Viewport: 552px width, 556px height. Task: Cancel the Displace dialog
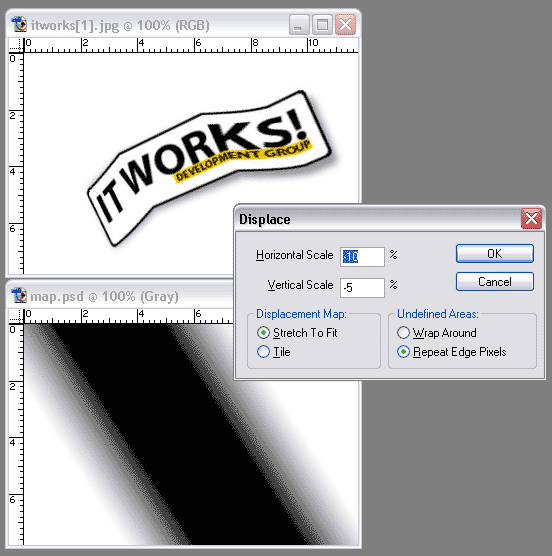coord(495,282)
